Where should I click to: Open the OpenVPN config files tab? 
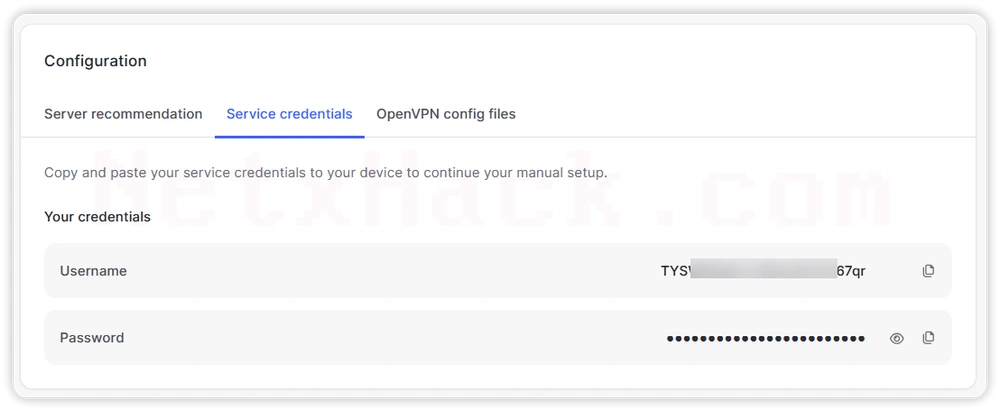[446, 114]
